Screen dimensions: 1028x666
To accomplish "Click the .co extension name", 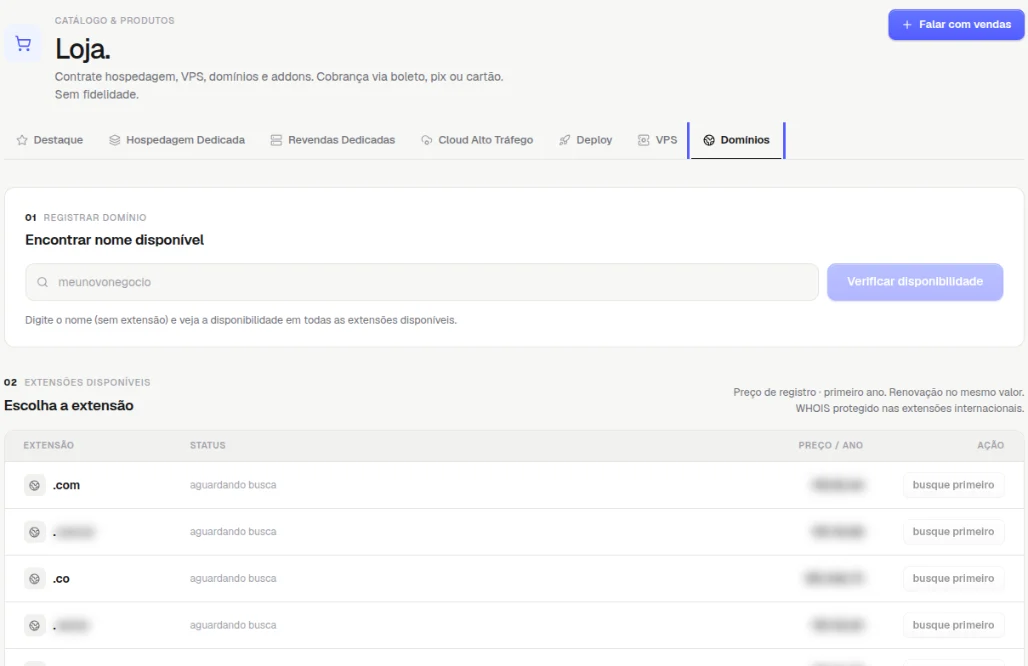I will click(61, 579).
